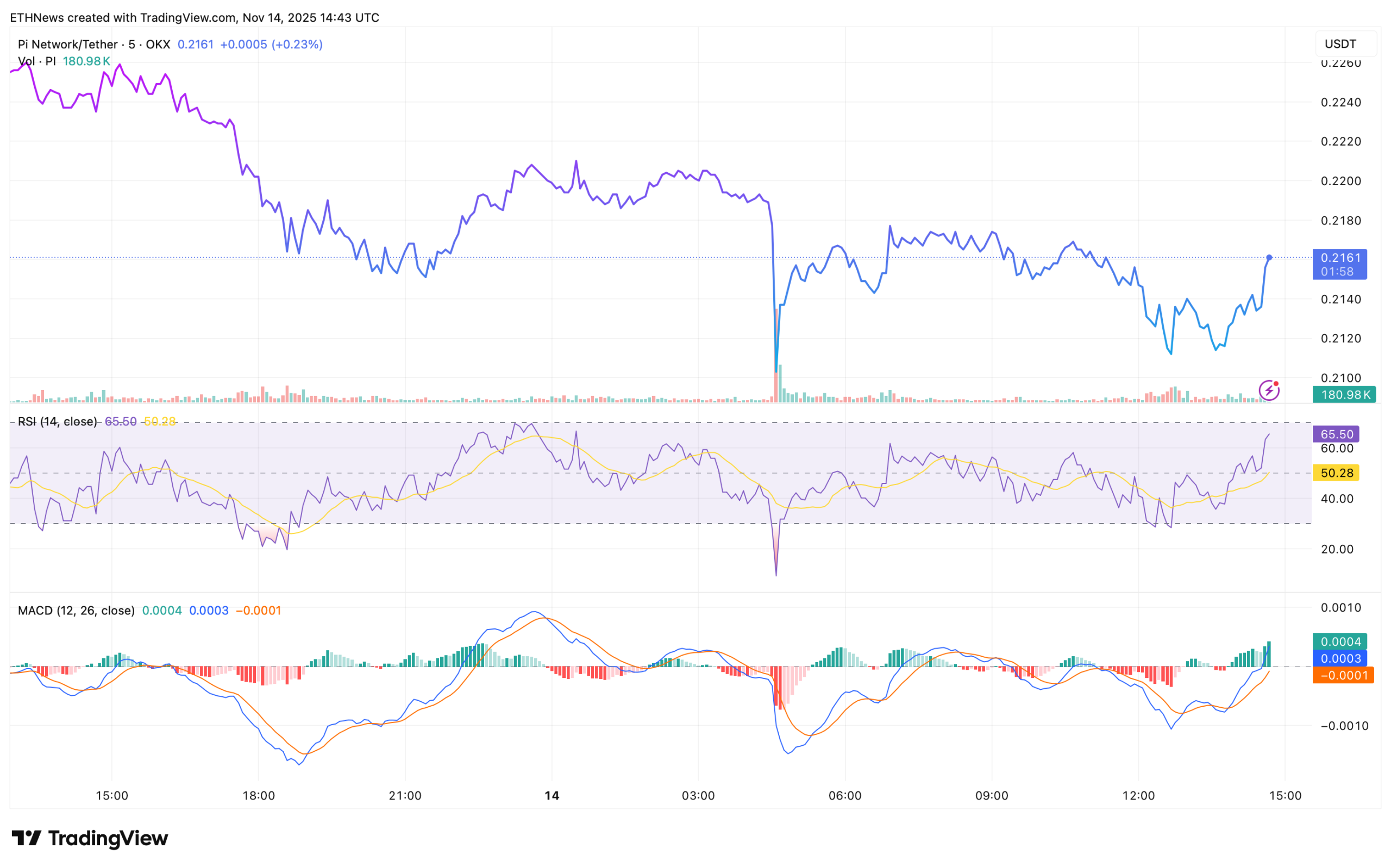Click the 14 date label on time axis
Image resolution: width=1391 pixels, height=868 pixels.
coord(552,796)
